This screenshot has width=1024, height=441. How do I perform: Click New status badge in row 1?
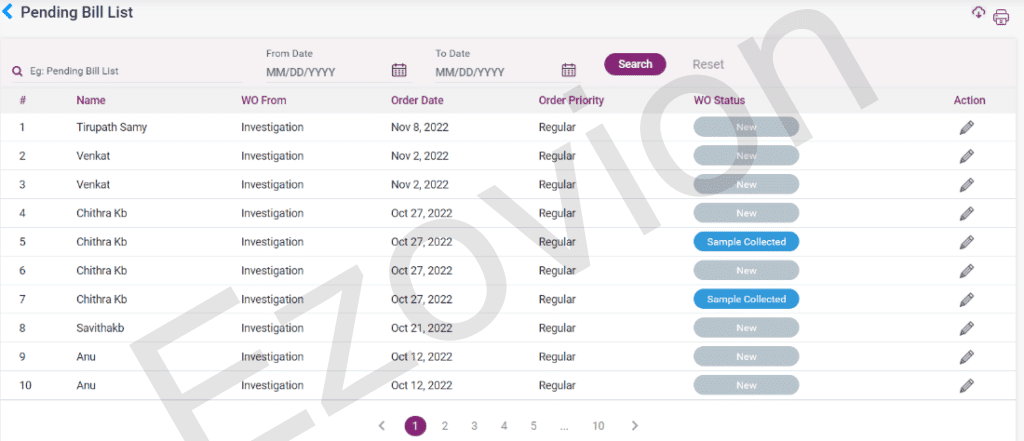(746, 127)
